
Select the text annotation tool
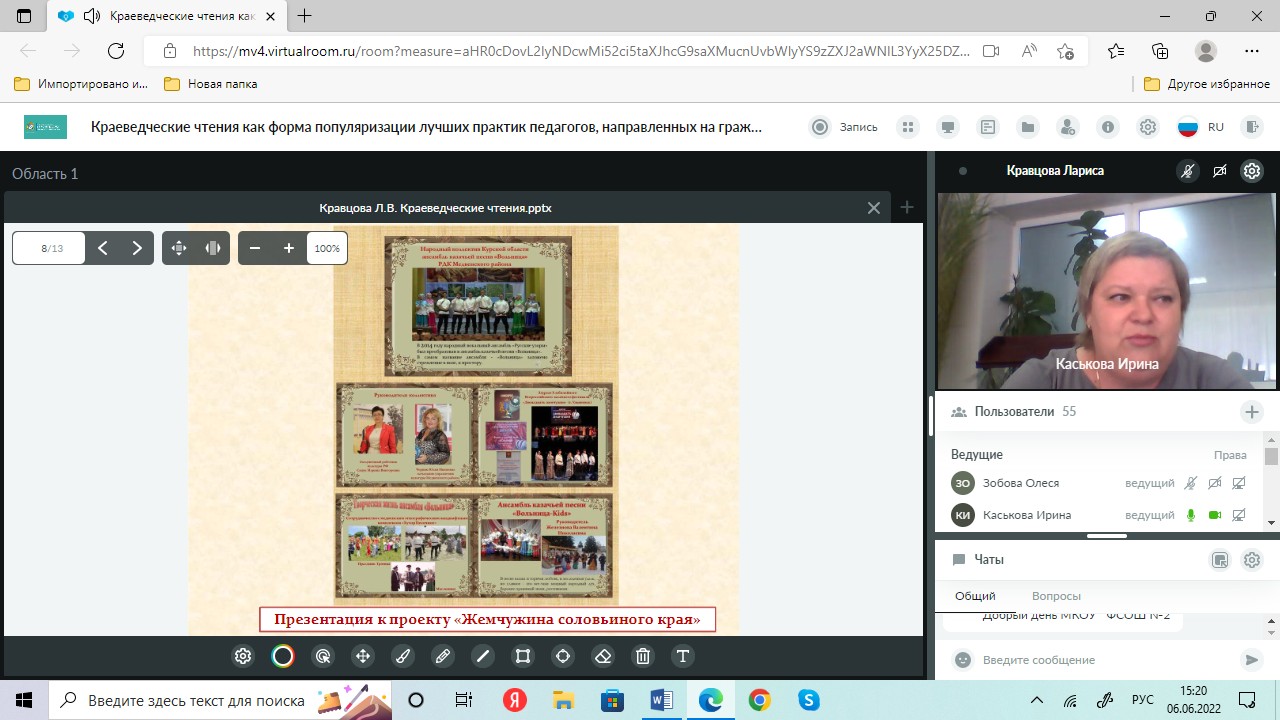click(x=683, y=656)
